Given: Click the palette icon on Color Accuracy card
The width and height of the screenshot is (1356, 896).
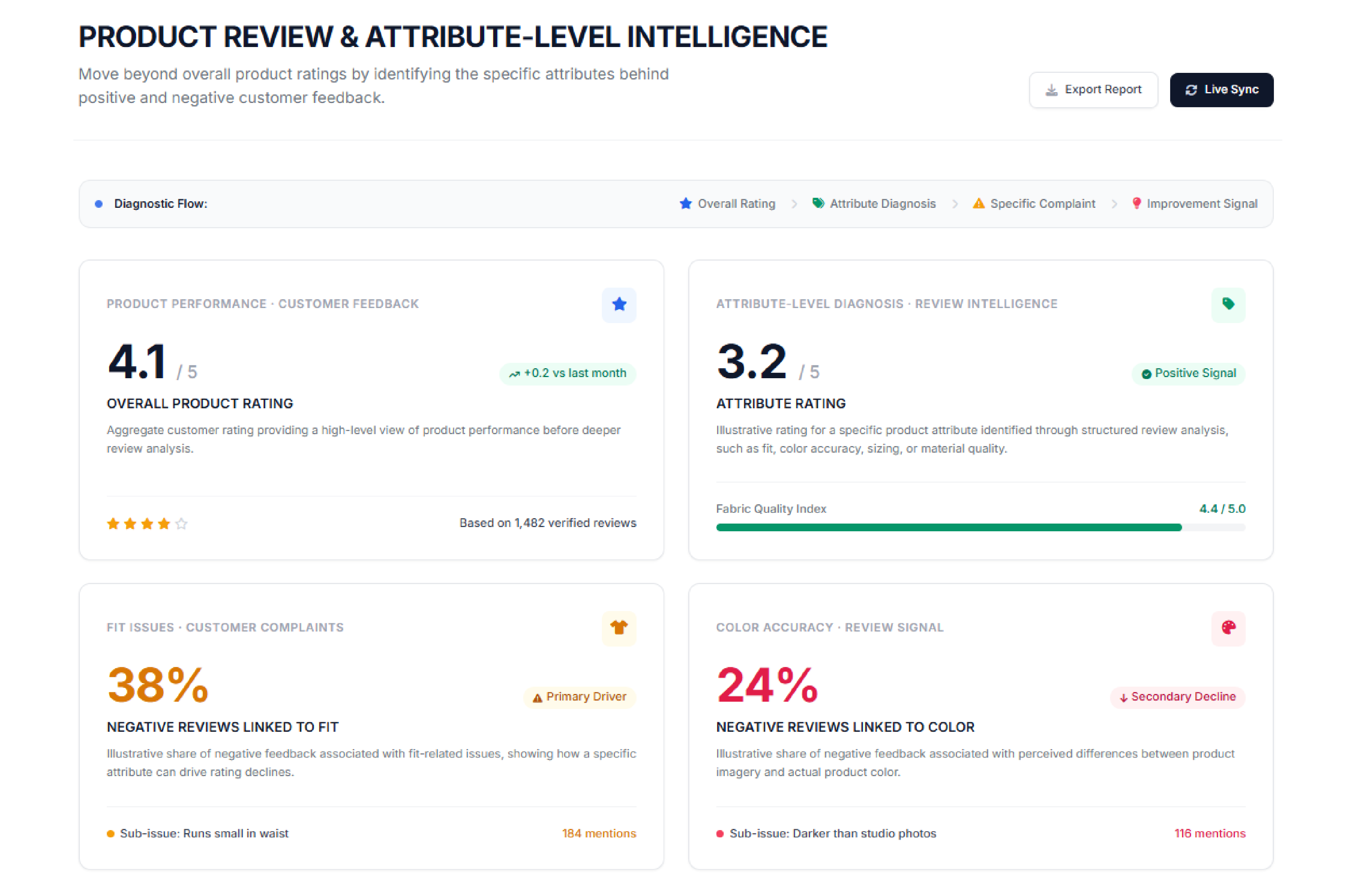Looking at the screenshot, I should 1228,628.
